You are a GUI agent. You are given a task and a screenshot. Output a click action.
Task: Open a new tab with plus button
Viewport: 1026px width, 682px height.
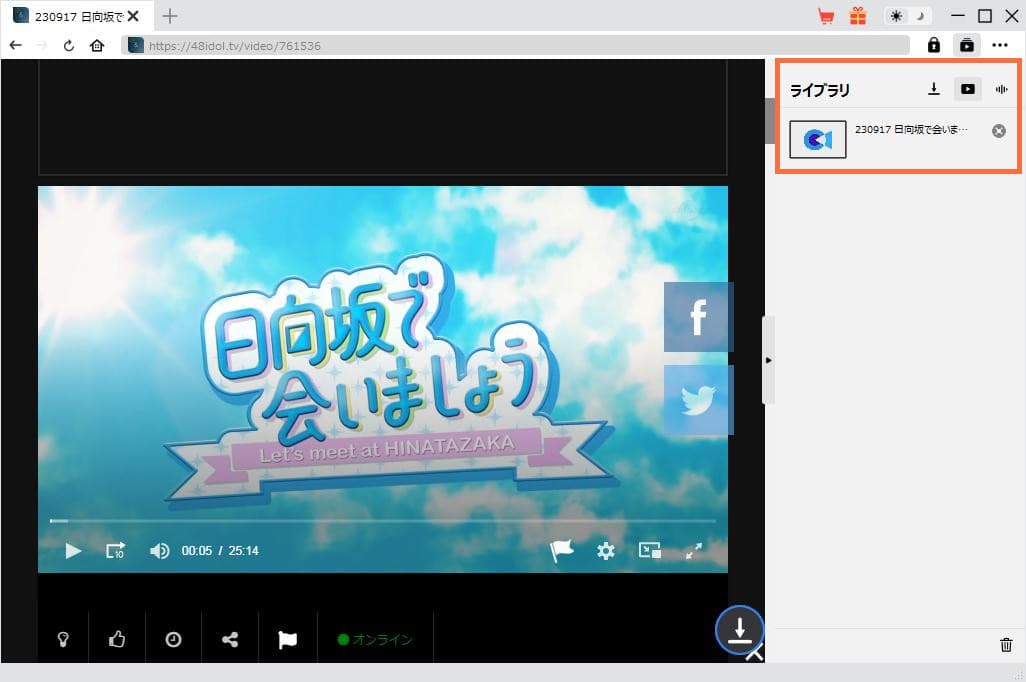(170, 16)
